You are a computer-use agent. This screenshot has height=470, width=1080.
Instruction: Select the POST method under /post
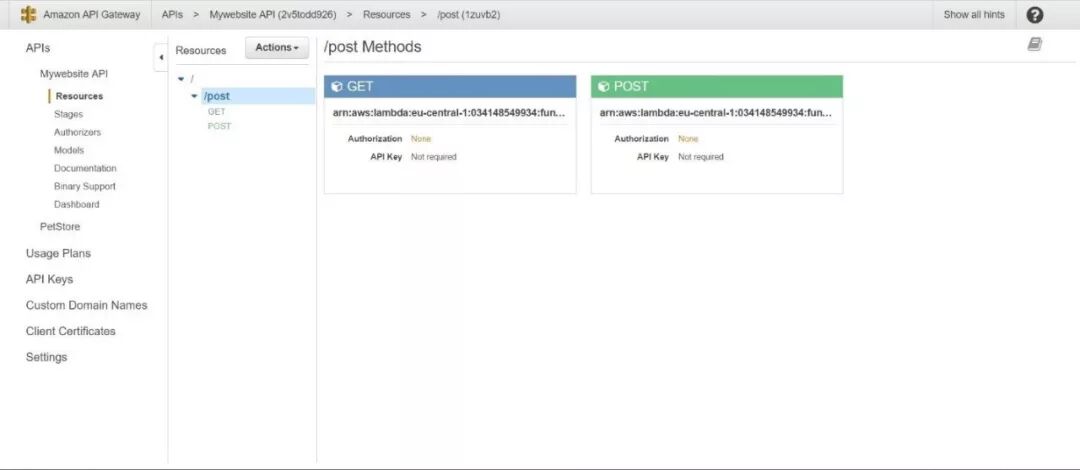coord(219,126)
